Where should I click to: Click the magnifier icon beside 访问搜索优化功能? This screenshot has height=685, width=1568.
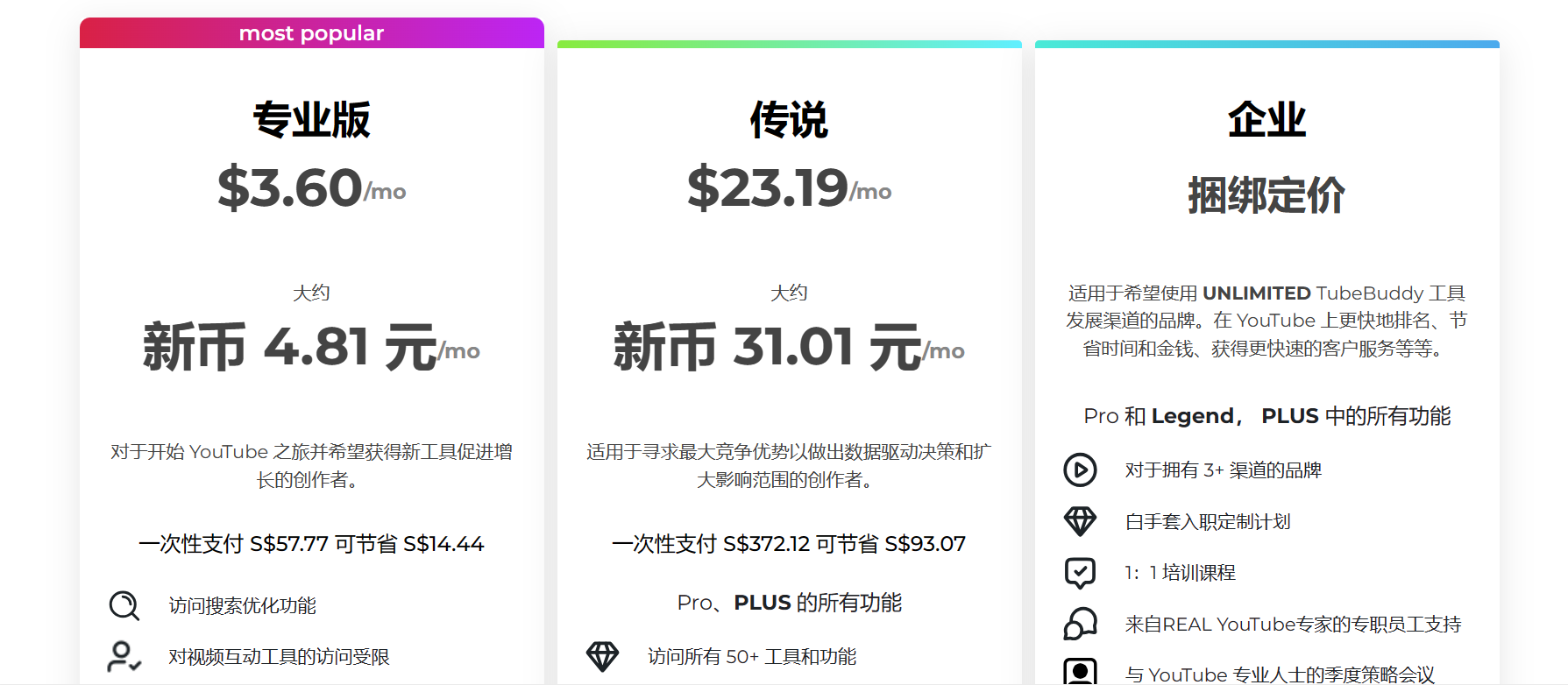point(124,605)
